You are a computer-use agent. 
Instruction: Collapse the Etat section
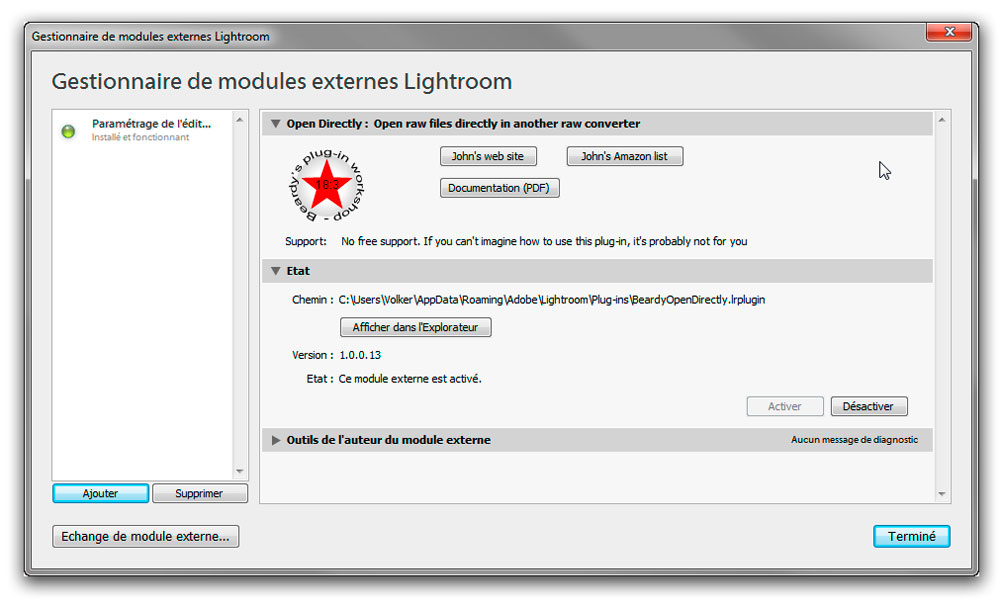click(276, 271)
